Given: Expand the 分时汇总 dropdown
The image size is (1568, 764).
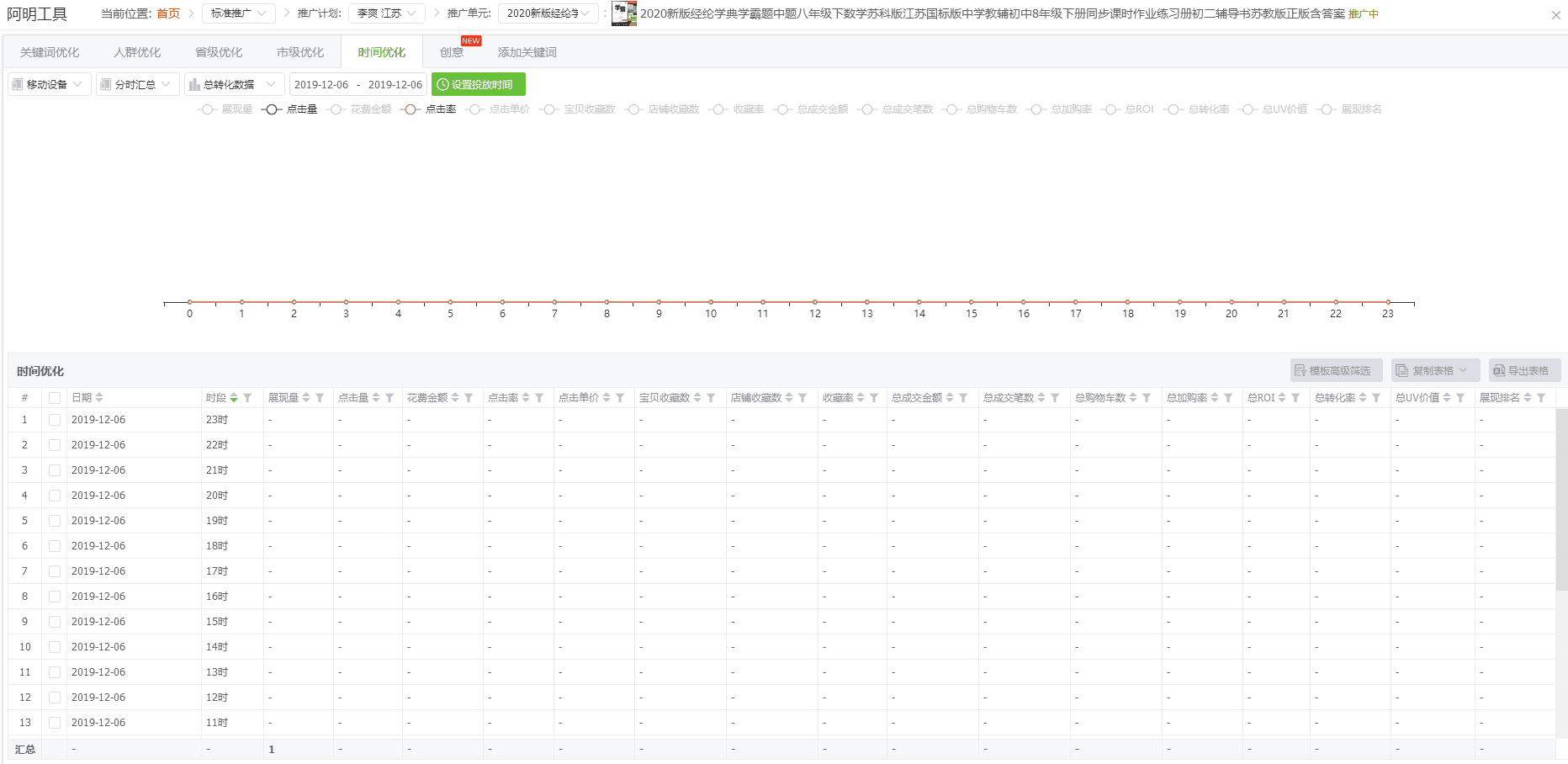Looking at the screenshot, I should tap(138, 84).
